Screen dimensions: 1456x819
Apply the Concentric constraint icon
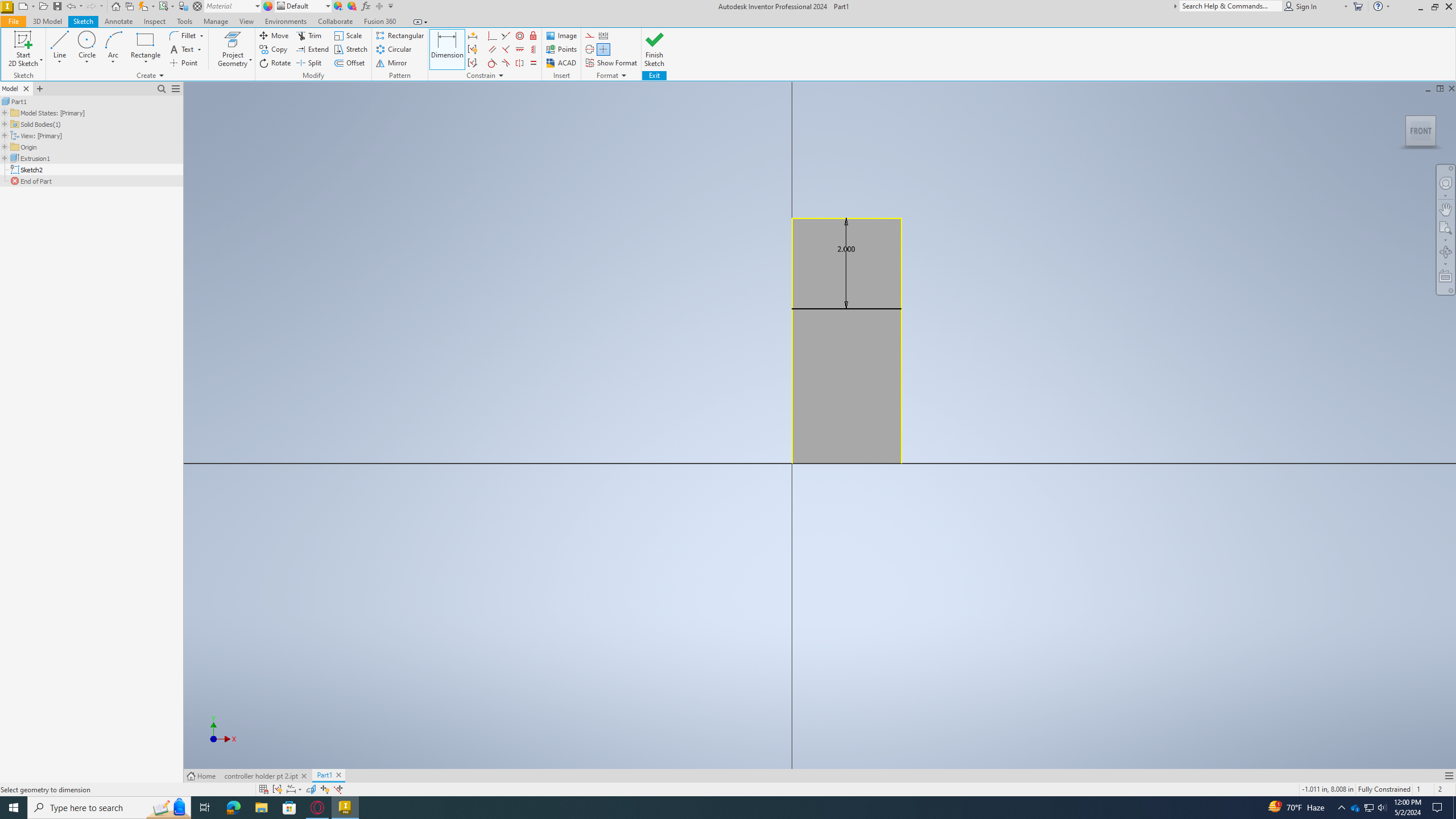click(x=520, y=36)
